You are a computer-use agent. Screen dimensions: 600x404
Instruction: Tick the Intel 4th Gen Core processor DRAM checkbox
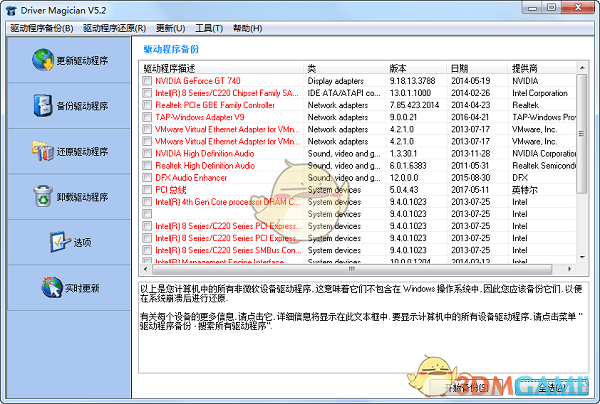[x=147, y=202]
